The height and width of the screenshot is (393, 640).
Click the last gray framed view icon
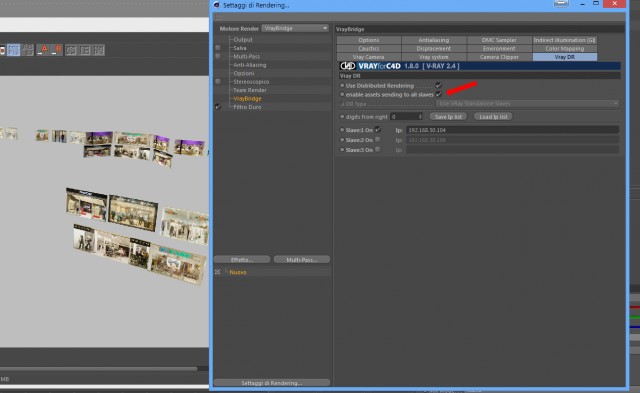(99, 50)
